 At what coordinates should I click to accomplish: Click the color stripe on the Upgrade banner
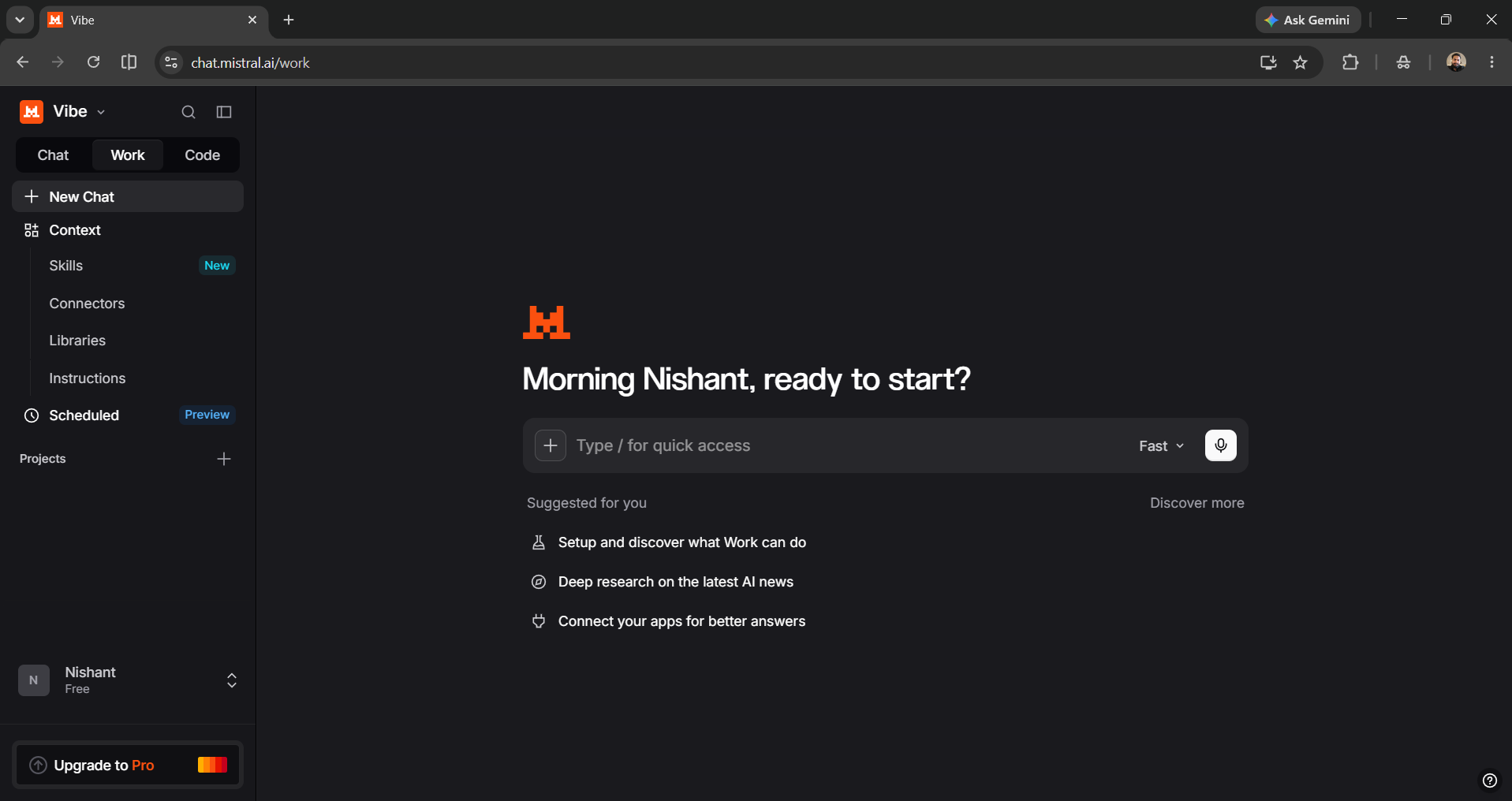(212, 765)
